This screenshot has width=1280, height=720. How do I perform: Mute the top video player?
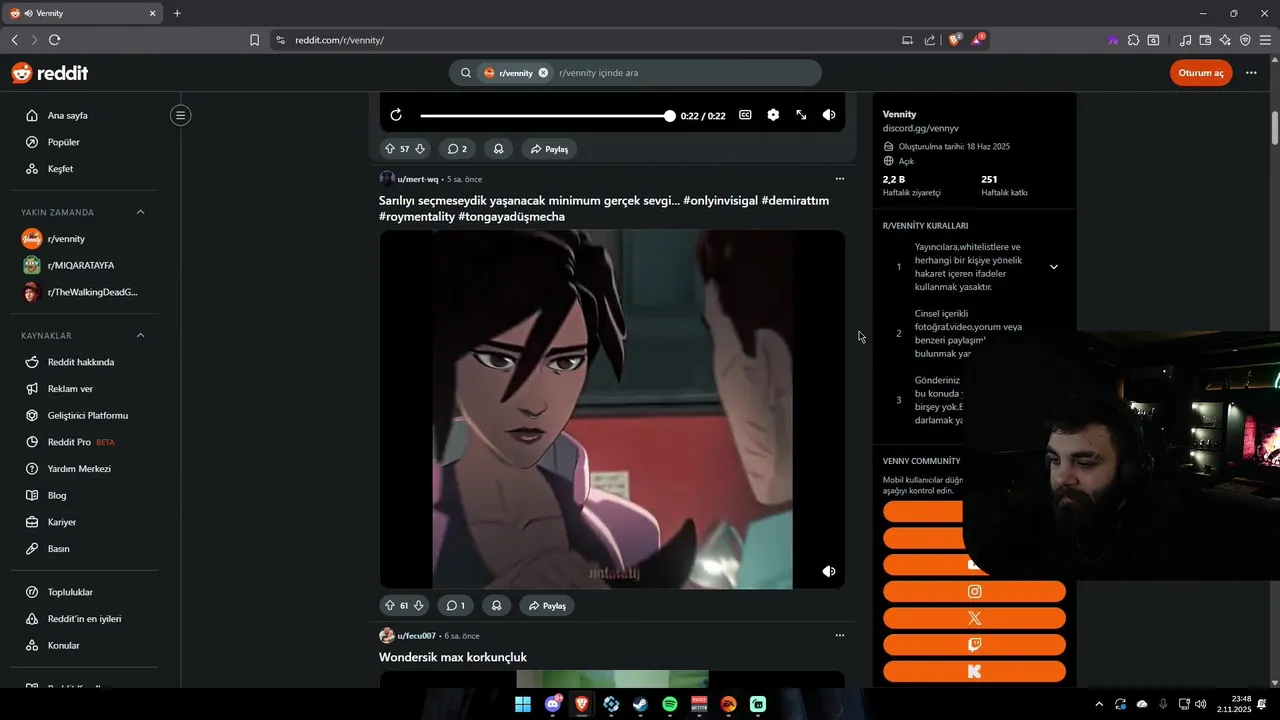tap(829, 115)
